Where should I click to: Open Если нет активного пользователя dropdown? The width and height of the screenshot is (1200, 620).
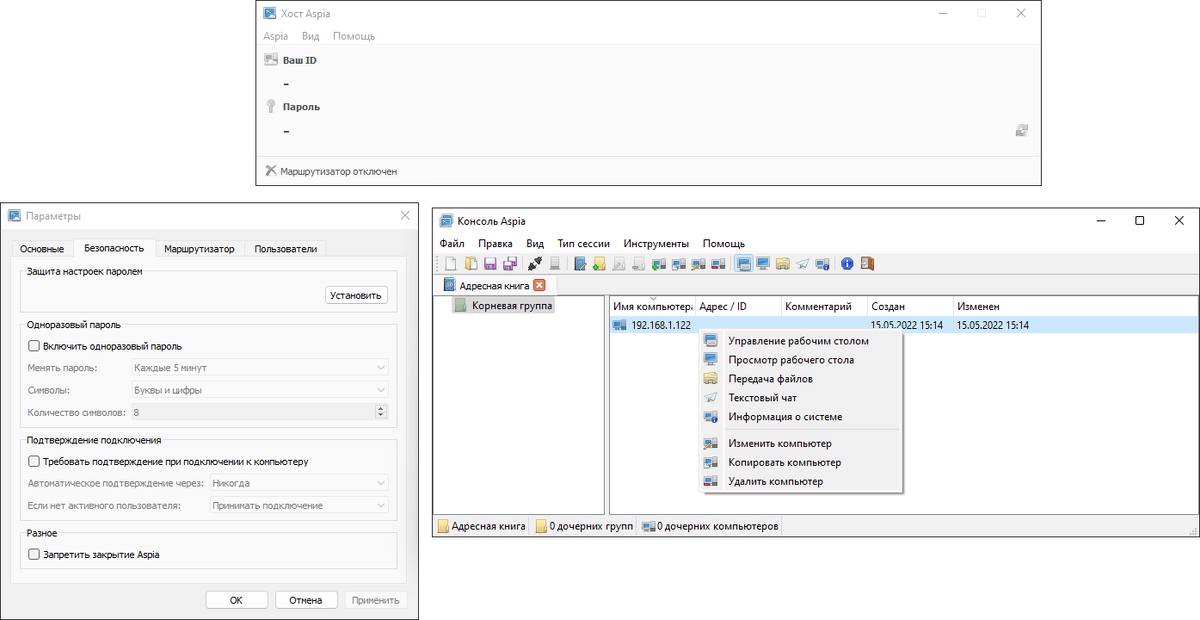click(x=298, y=505)
